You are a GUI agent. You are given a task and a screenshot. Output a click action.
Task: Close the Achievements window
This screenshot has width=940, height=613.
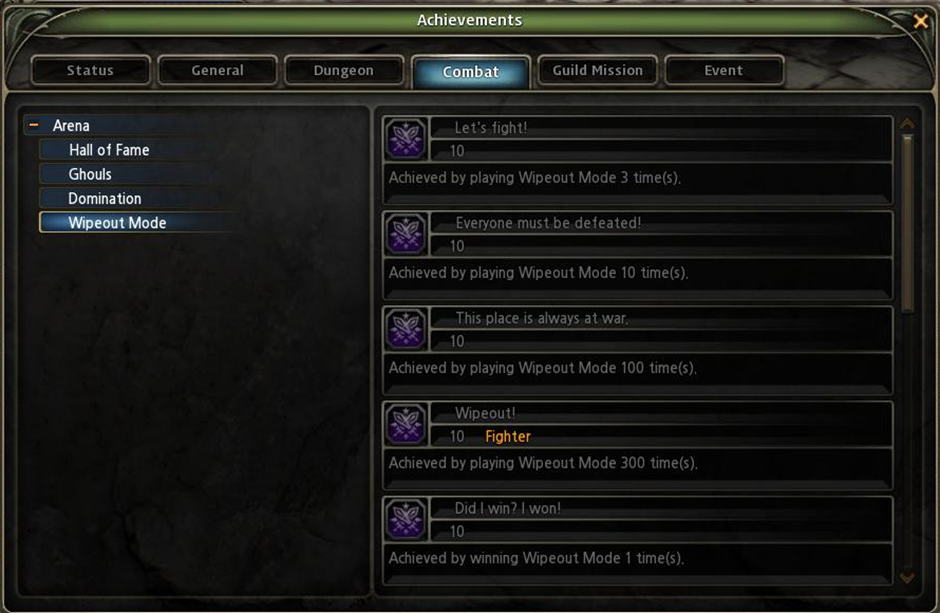pos(921,22)
